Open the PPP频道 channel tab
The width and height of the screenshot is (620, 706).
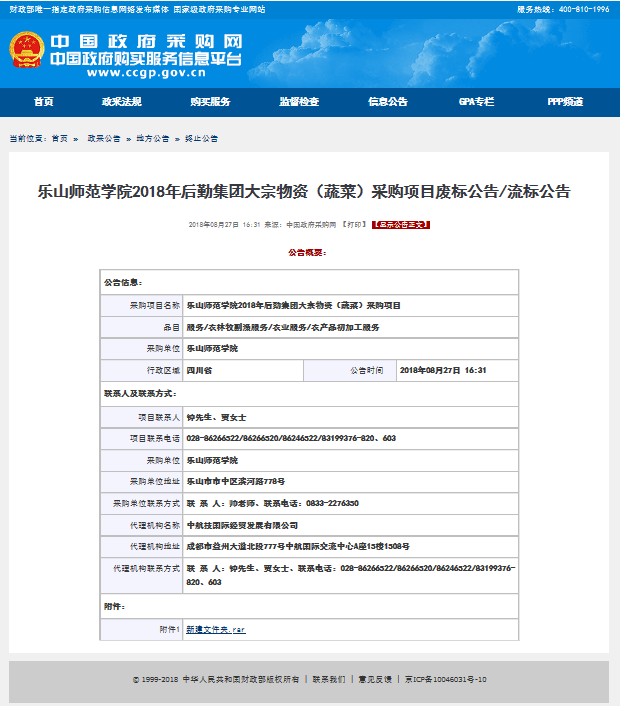[565, 102]
